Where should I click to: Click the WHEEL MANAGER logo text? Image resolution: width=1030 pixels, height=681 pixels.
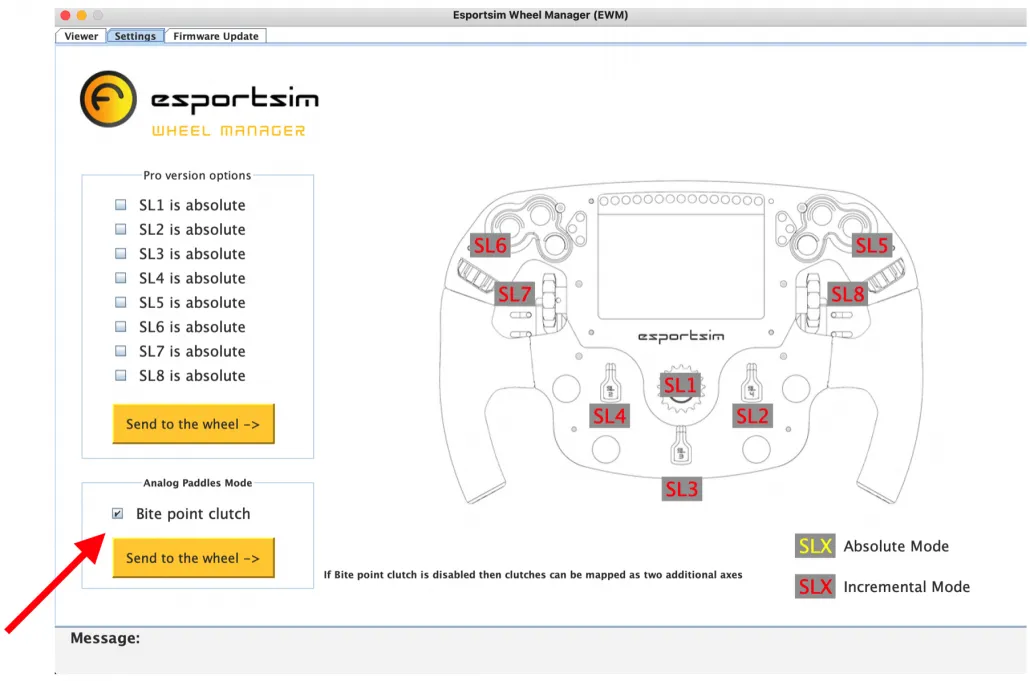(229, 131)
